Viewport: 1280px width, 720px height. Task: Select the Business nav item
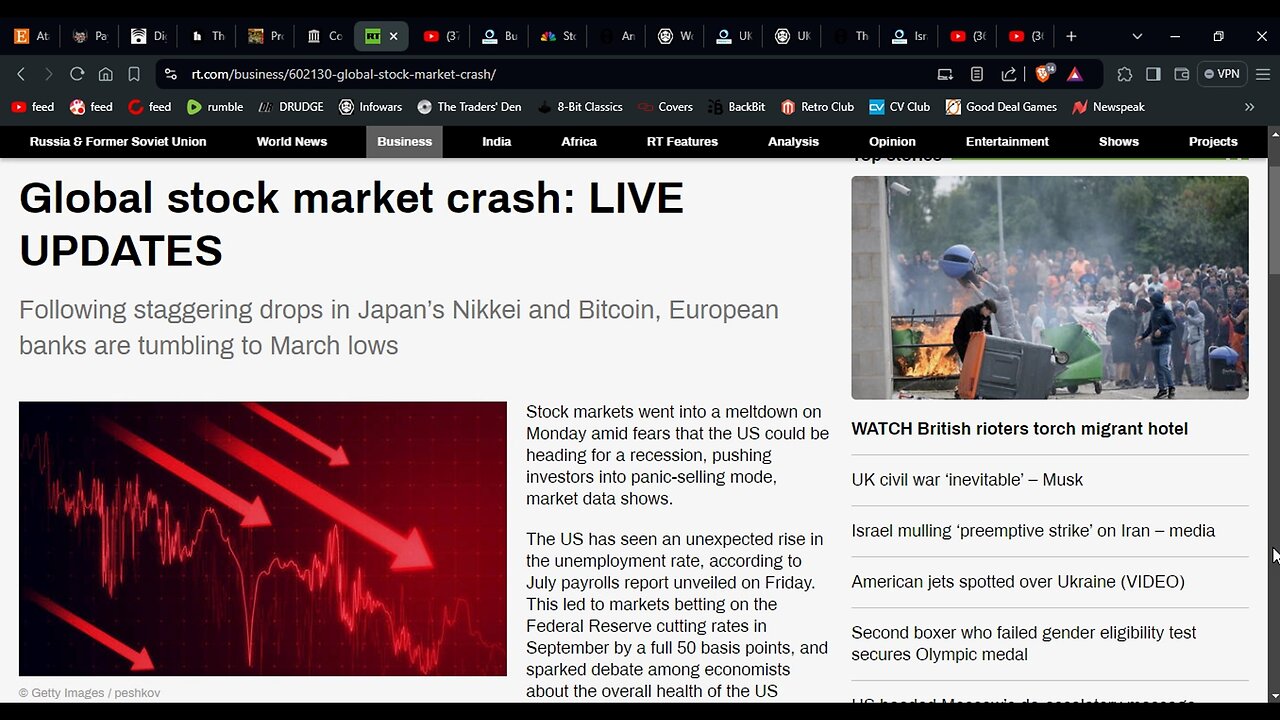point(405,142)
